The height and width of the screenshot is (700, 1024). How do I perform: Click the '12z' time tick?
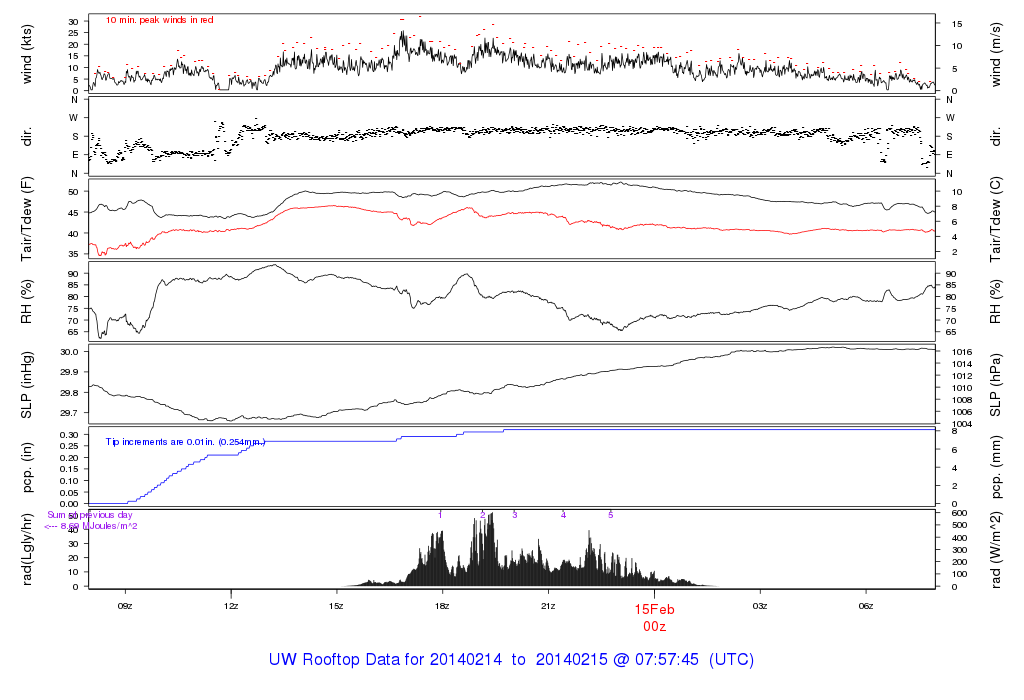pos(231,606)
